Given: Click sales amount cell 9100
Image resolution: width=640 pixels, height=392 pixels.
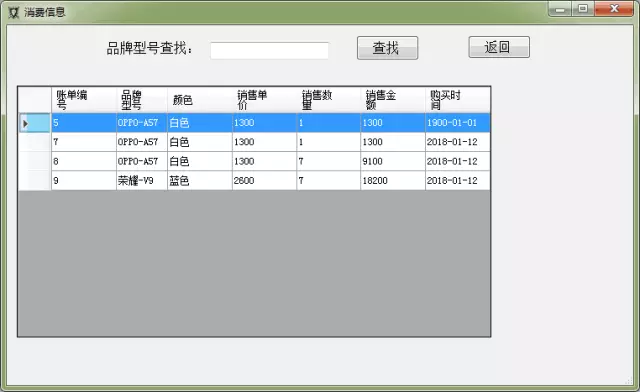Looking at the screenshot, I should click(393, 161).
